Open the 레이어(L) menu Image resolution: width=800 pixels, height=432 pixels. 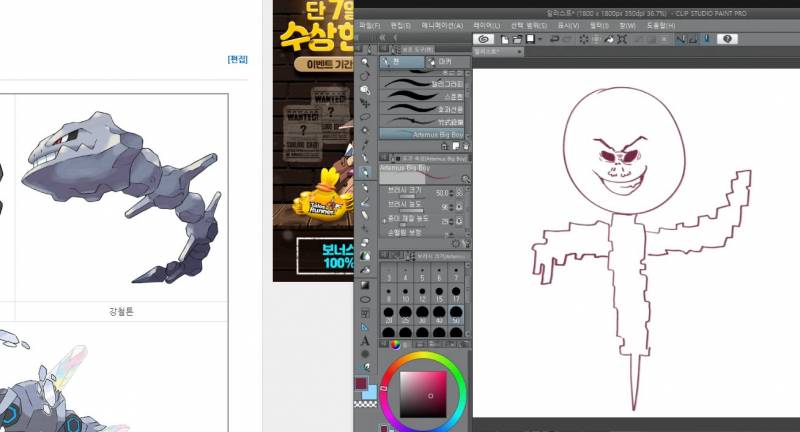tap(486, 26)
